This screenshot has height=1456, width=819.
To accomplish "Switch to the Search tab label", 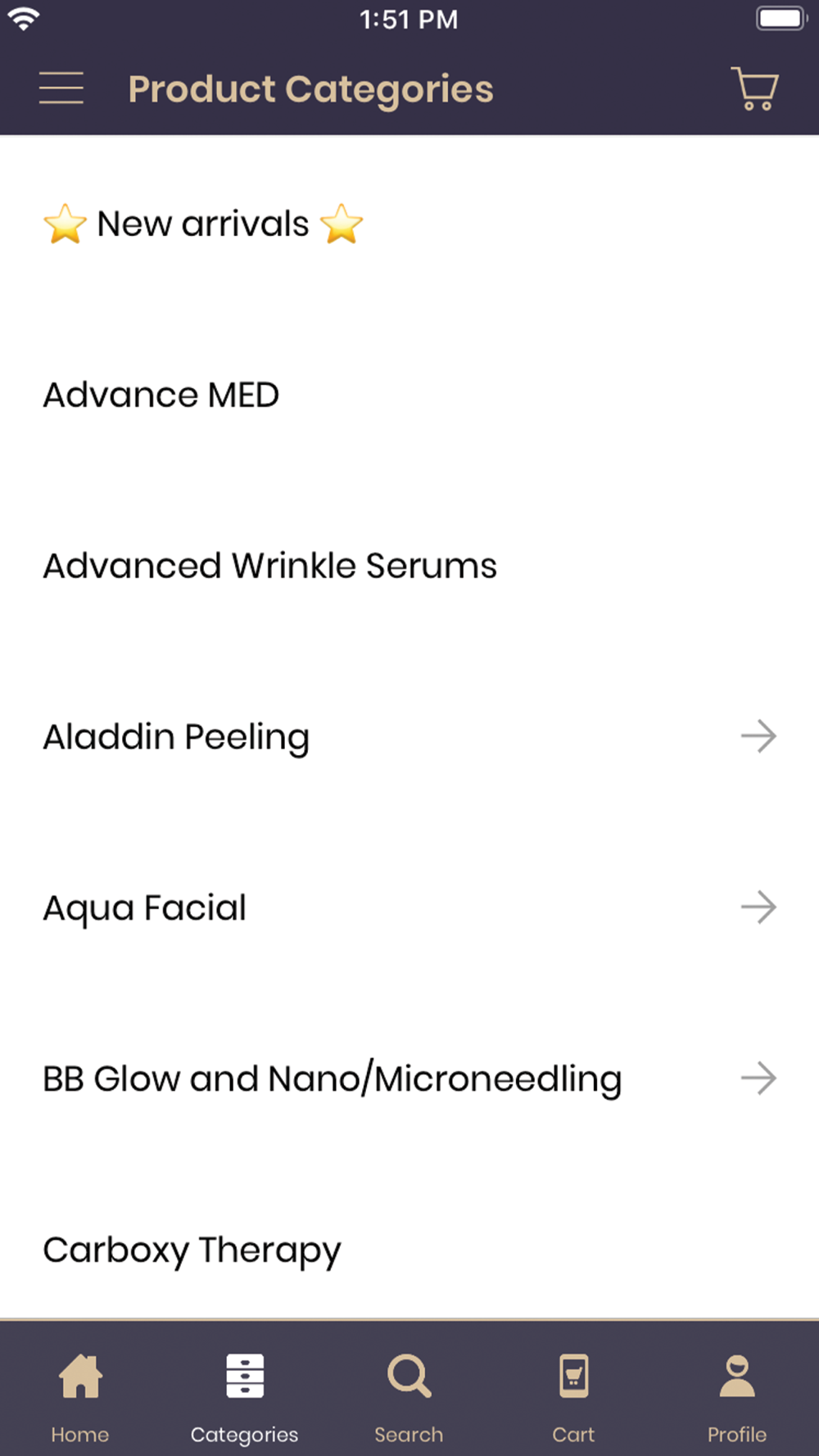I will (x=409, y=1434).
